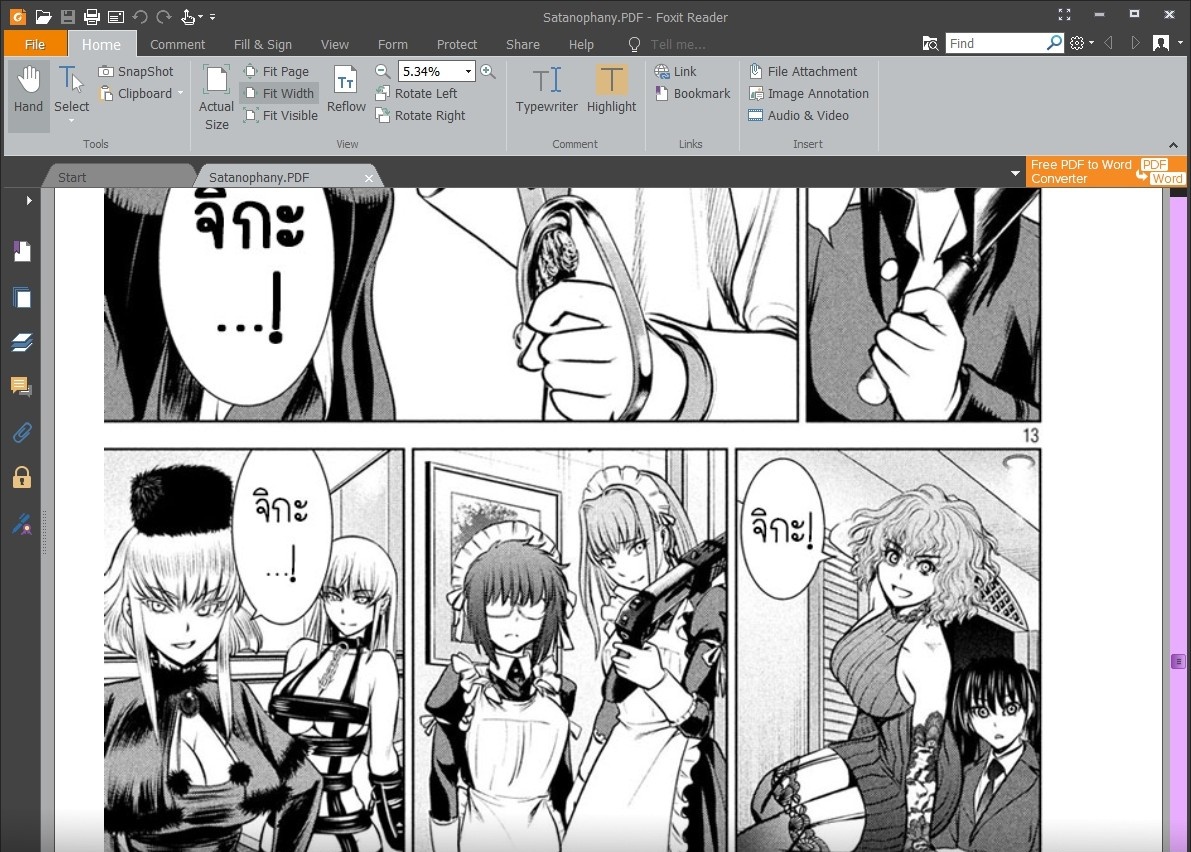This screenshot has width=1191, height=852.
Task: Click the Clipboard button
Action: pos(137,93)
